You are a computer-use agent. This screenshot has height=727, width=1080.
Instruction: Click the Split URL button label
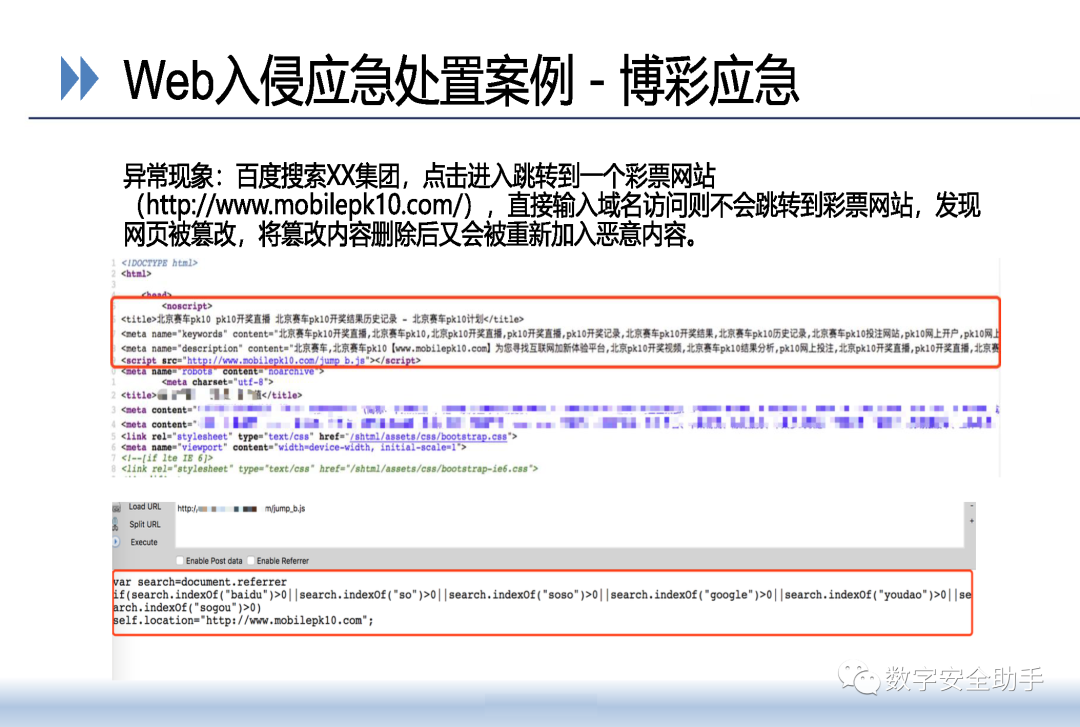coord(145,524)
